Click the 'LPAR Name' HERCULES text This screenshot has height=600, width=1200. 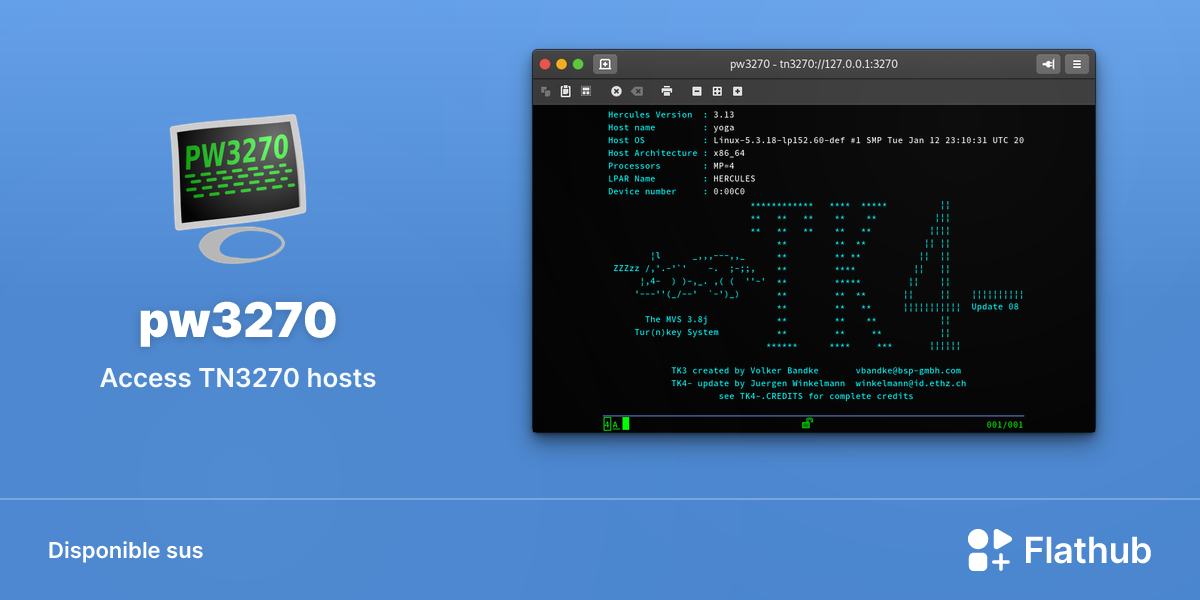[x=734, y=179]
